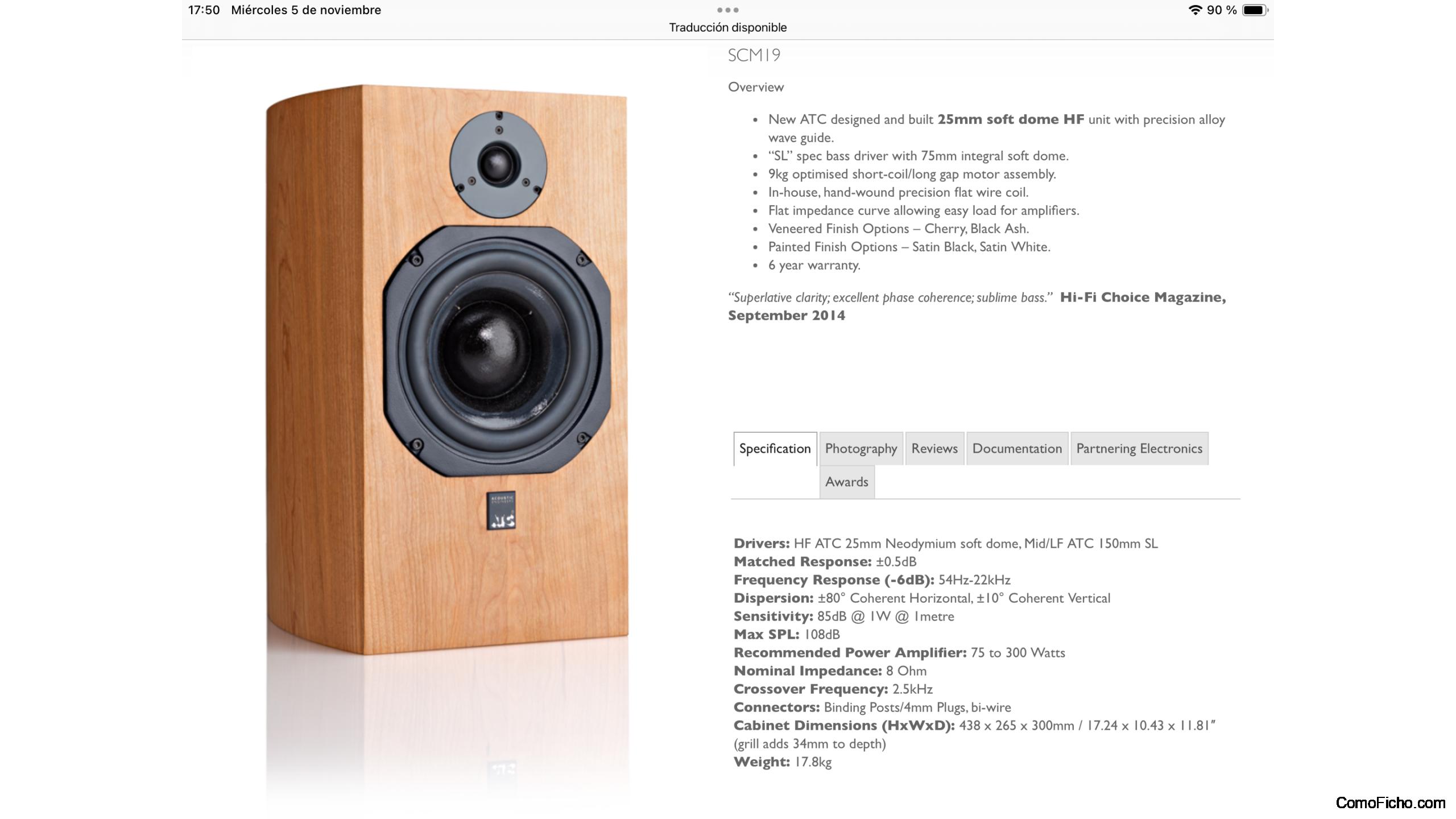Tap the 17:50 clock in status bar
The width and height of the screenshot is (1456, 819).
pyautogui.click(x=204, y=10)
